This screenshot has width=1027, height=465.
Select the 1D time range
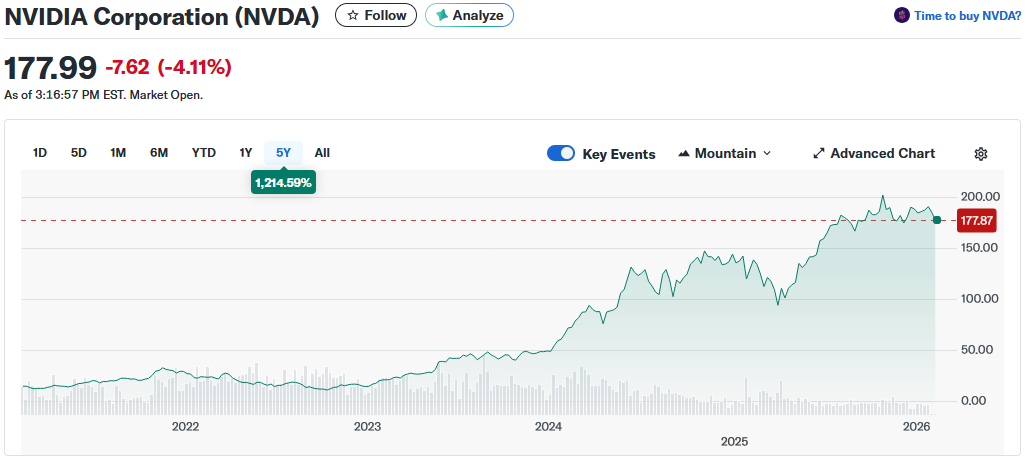pyautogui.click(x=40, y=153)
